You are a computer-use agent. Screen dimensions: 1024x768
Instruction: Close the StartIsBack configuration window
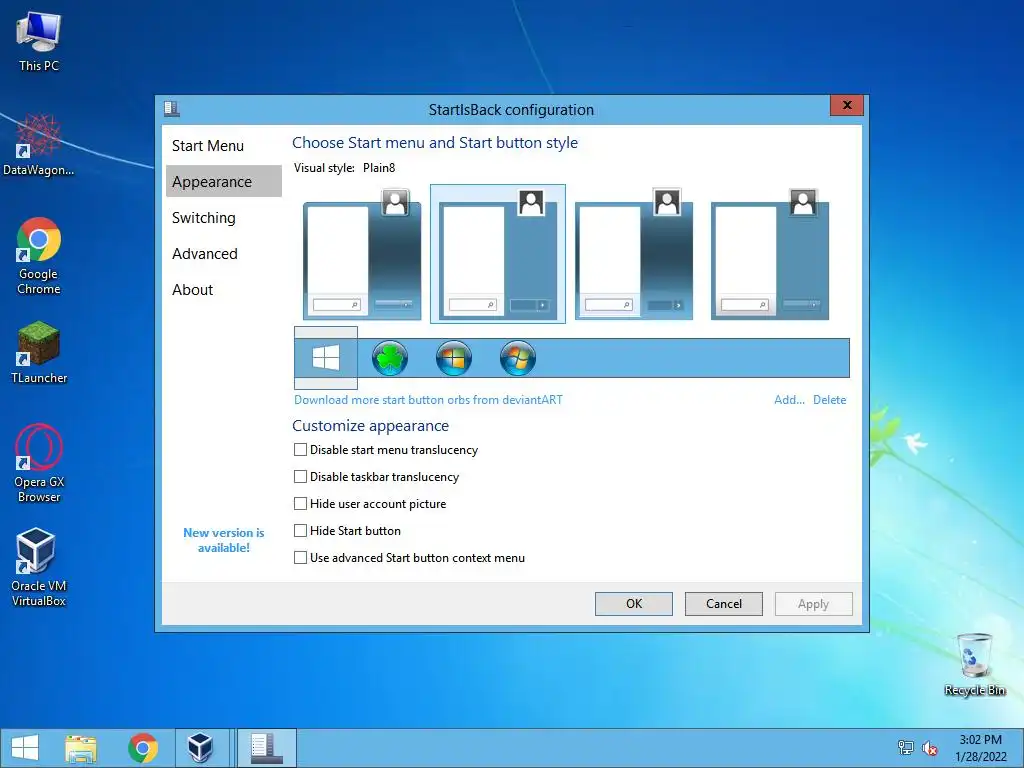[x=847, y=105]
